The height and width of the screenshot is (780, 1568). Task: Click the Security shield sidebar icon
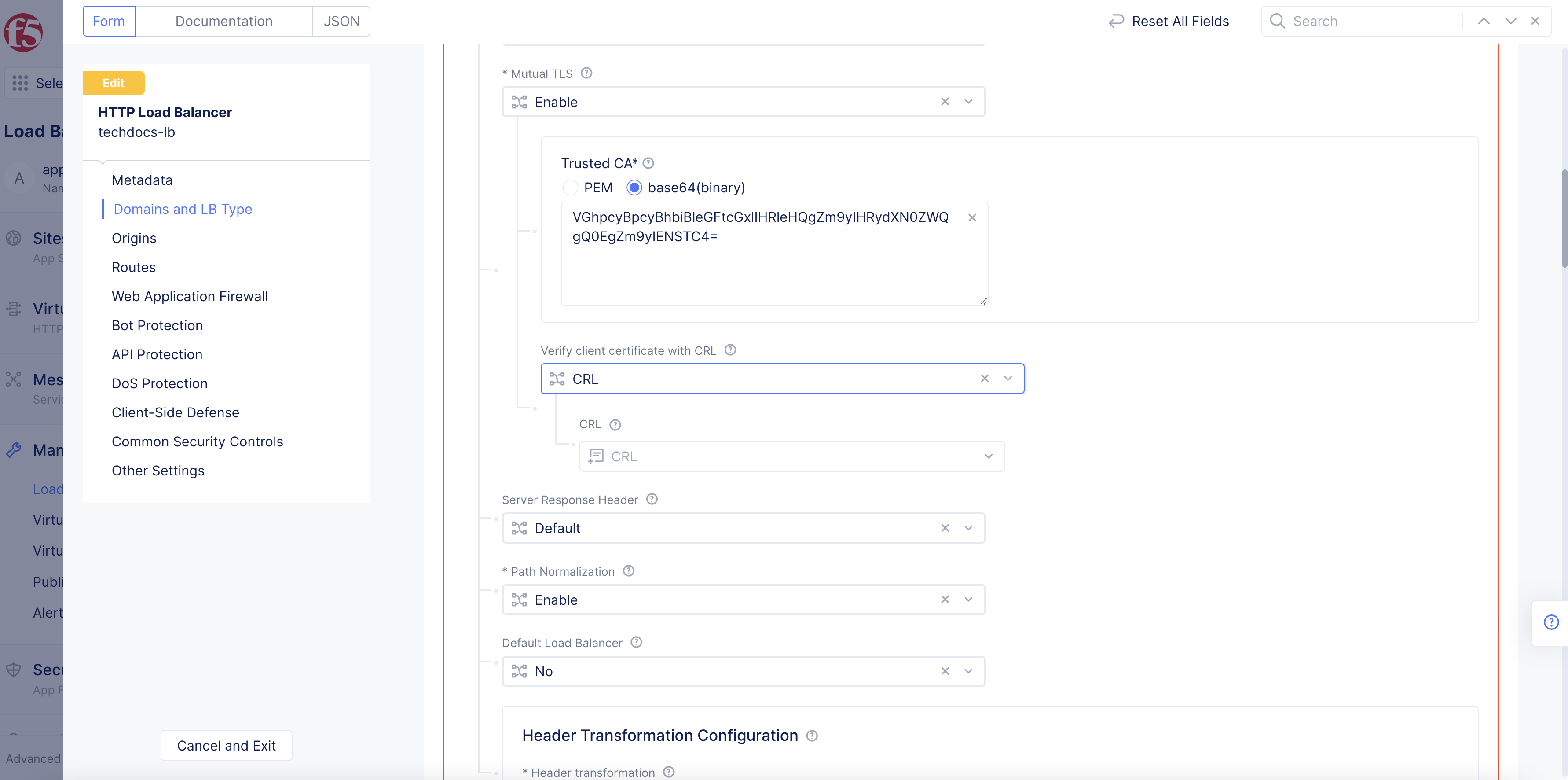(13, 670)
